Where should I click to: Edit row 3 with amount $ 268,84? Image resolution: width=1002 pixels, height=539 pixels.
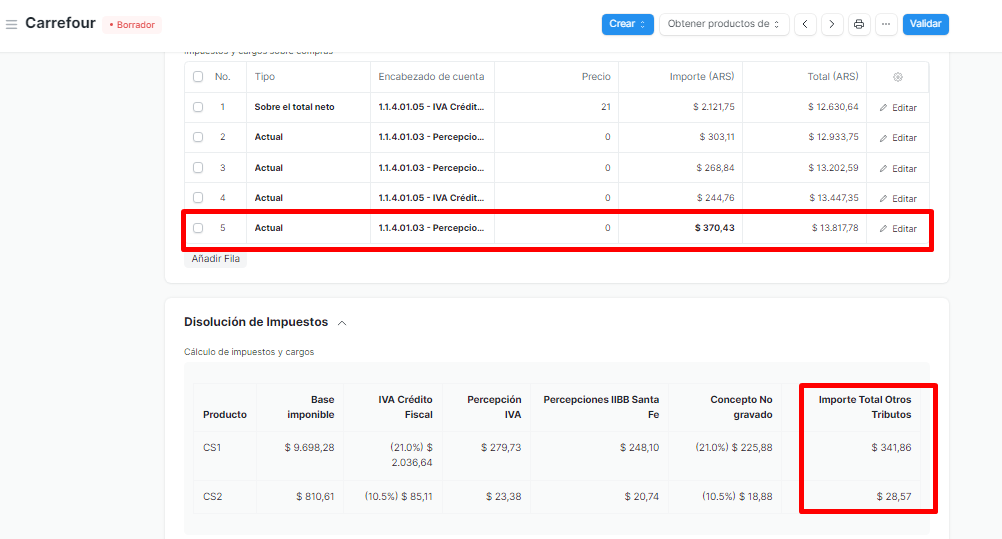click(x=898, y=168)
